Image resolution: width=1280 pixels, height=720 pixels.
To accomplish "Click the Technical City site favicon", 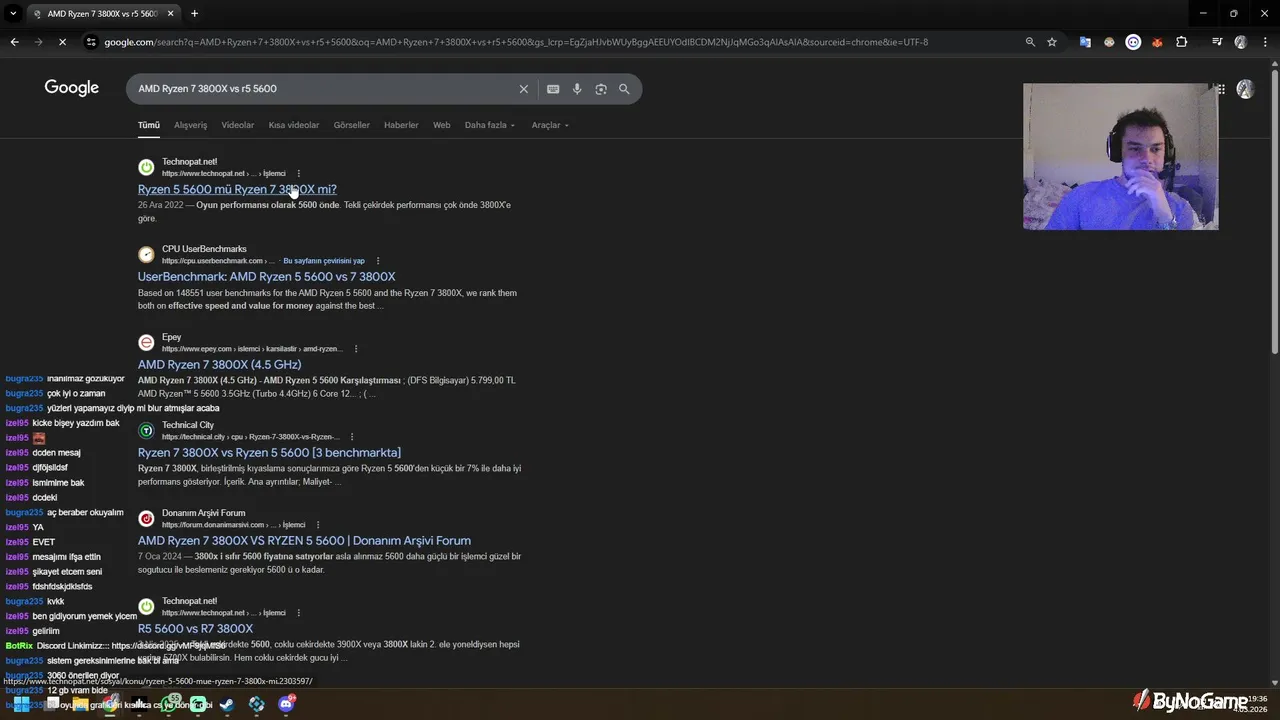I will [x=146, y=431].
